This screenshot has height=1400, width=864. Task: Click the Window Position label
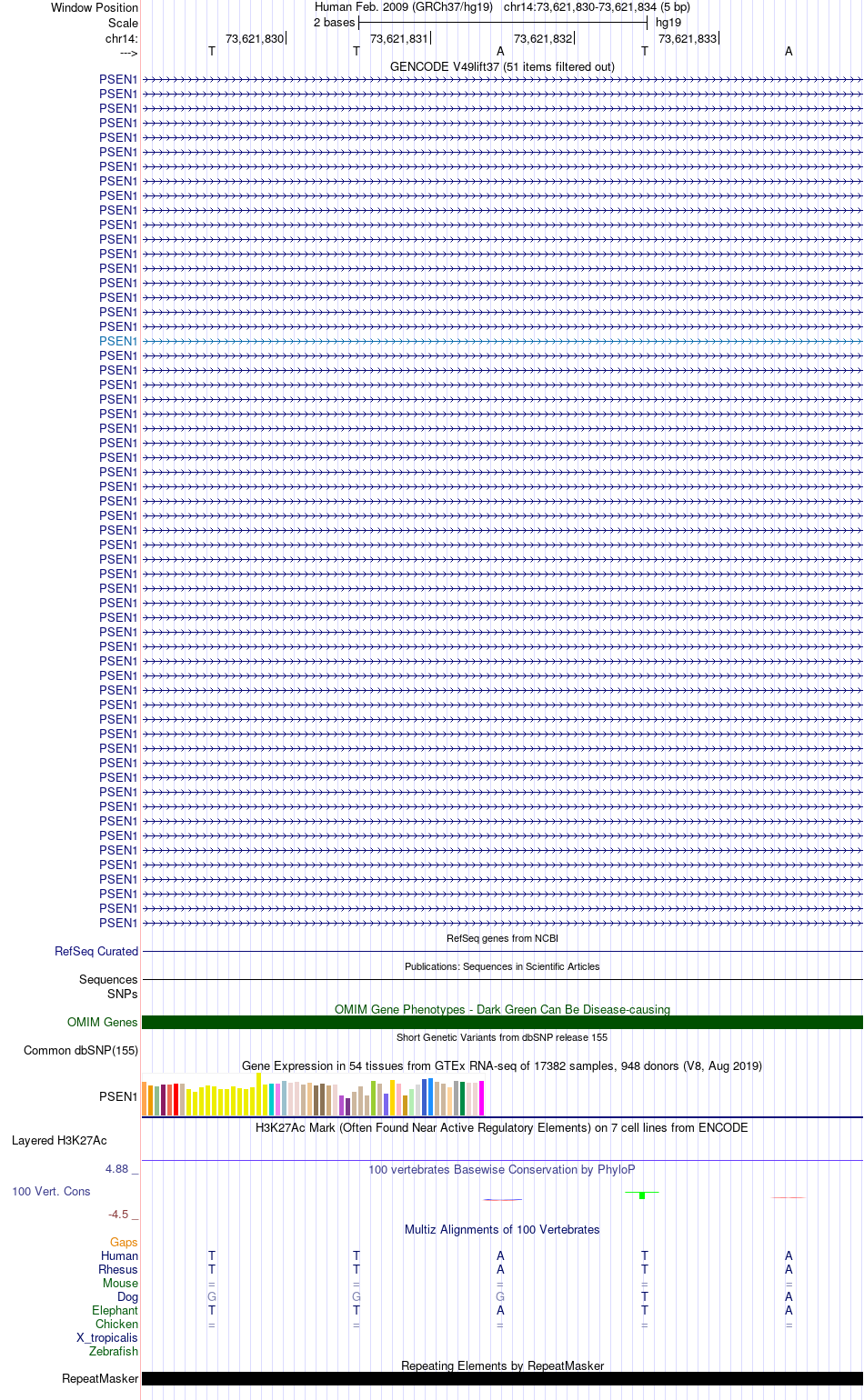pyautogui.click(x=95, y=7)
